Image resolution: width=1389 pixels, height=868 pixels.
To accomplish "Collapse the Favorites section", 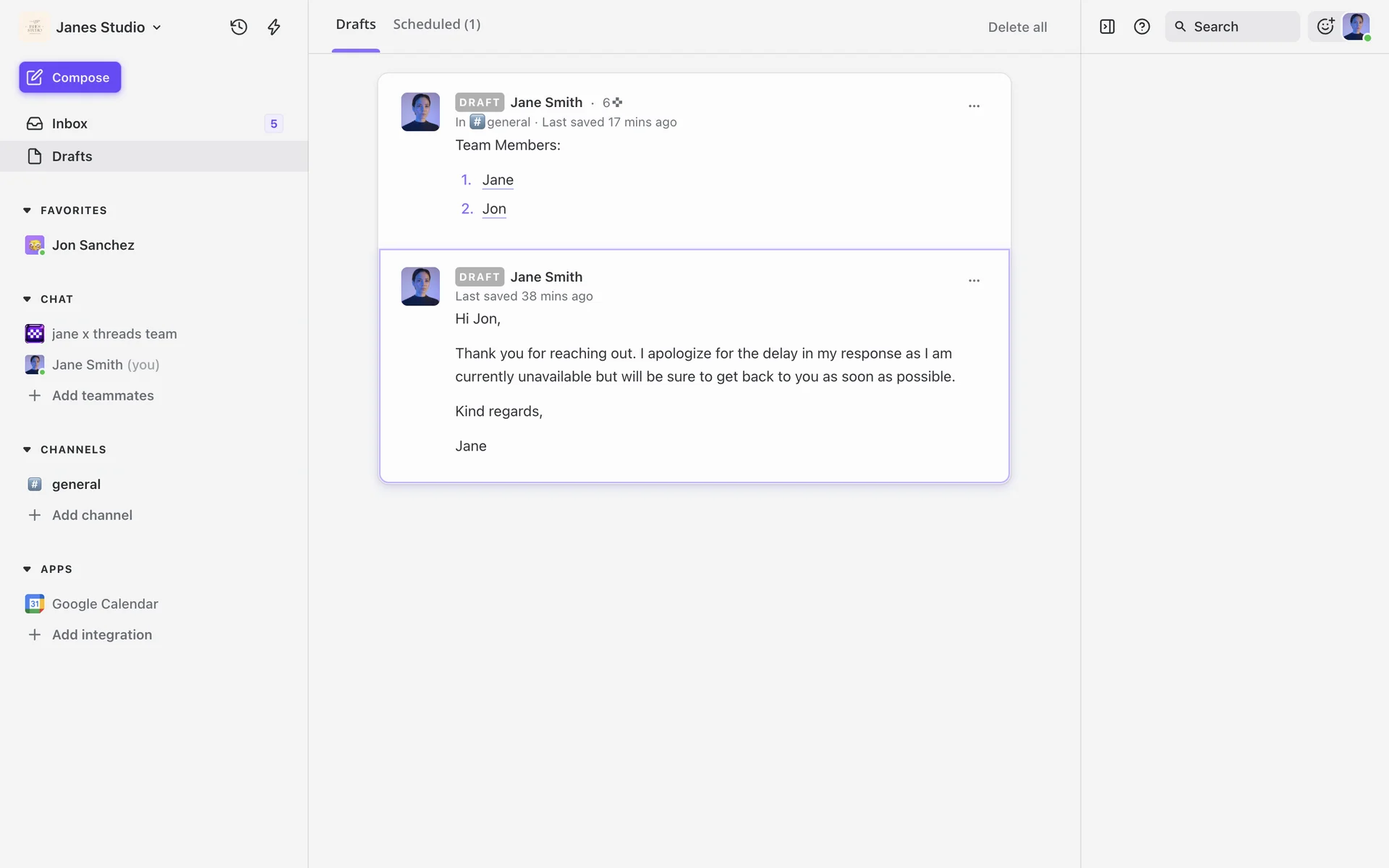I will coord(27,210).
